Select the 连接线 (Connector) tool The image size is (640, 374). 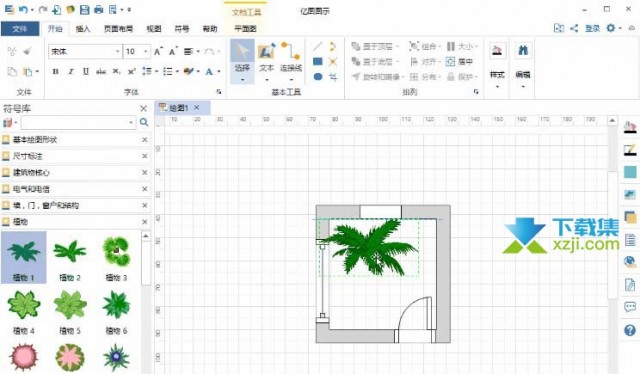coord(291,61)
